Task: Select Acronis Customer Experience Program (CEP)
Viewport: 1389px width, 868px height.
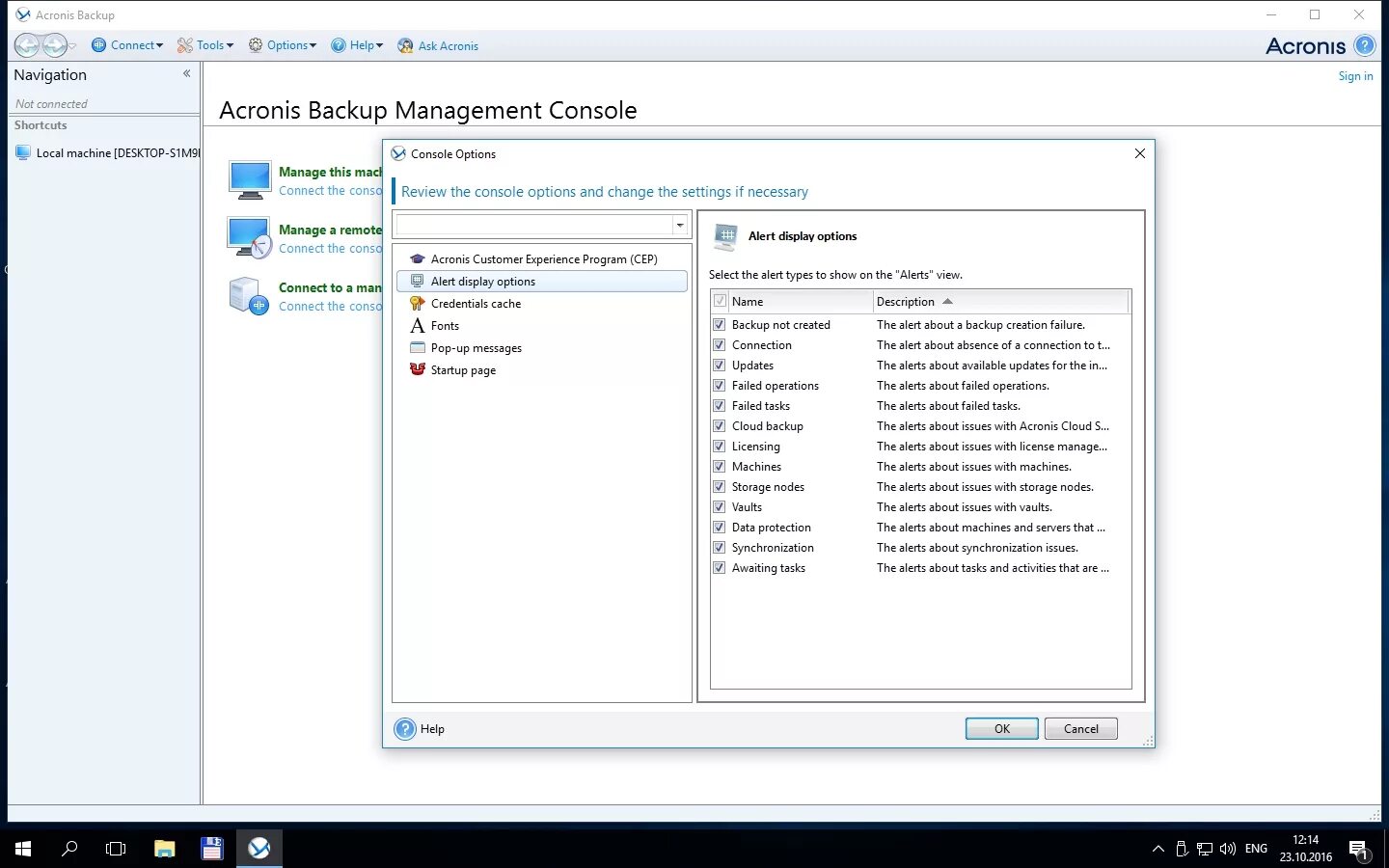Action: 542,258
